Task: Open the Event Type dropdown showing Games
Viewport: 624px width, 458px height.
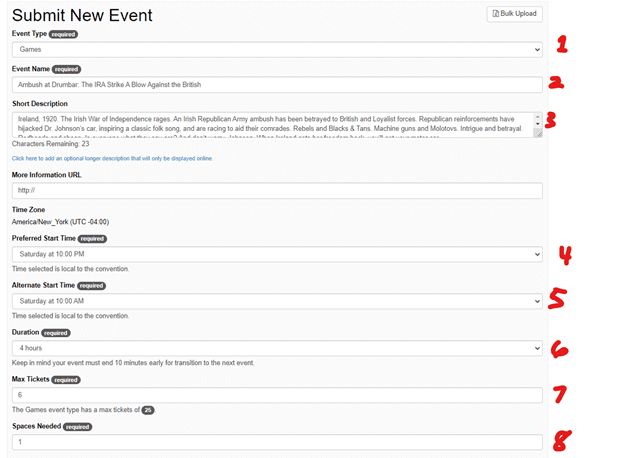Action: [x=277, y=48]
